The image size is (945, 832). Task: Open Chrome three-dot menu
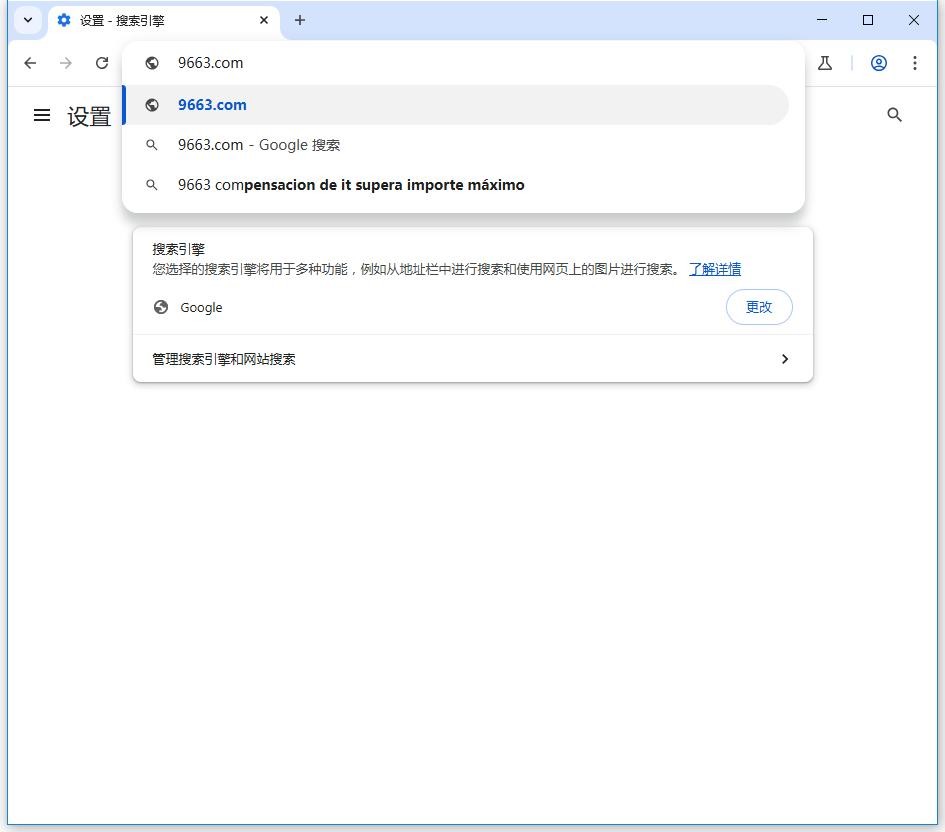coord(914,63)
